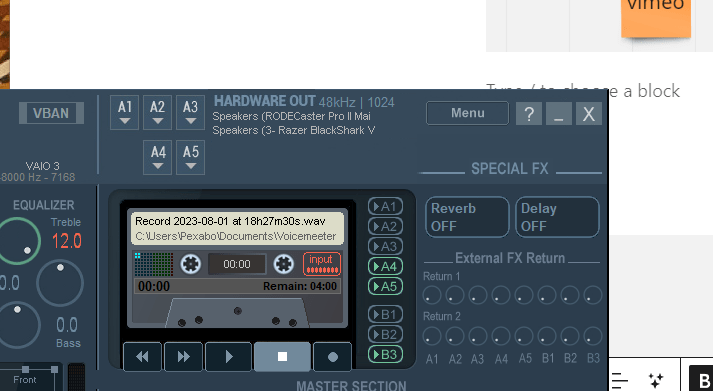This screenshot has width=713, height=391.
Task: Disable recorder output to bus B3
Action: [385, 354]
